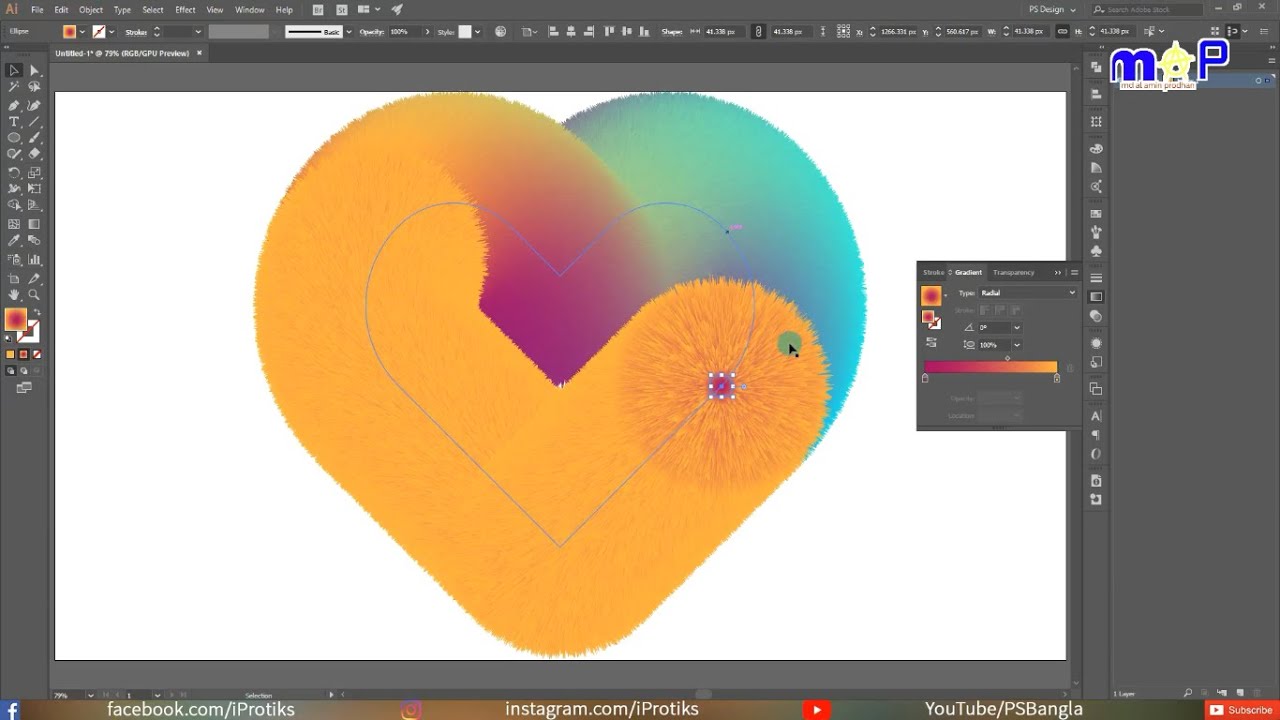Viewport: 1280px width, 720px height.
Task: Switch to solid Color mode button
Action: pyautogui.click(x=11, y=354)
